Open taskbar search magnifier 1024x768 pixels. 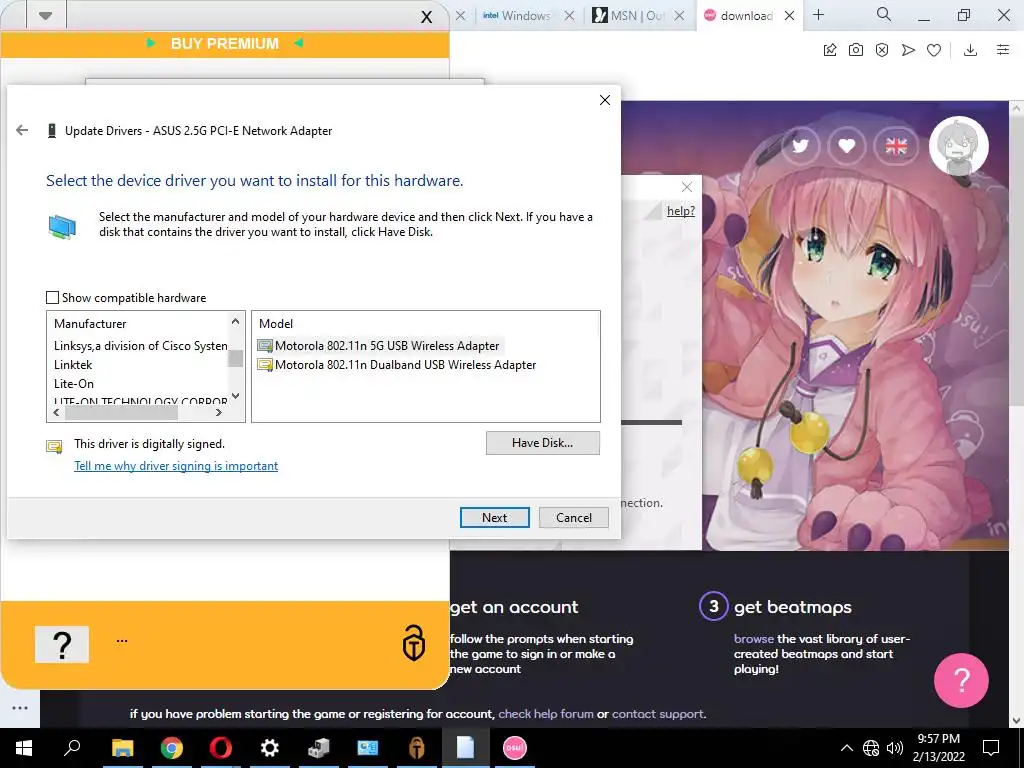(x=72, y=748)
